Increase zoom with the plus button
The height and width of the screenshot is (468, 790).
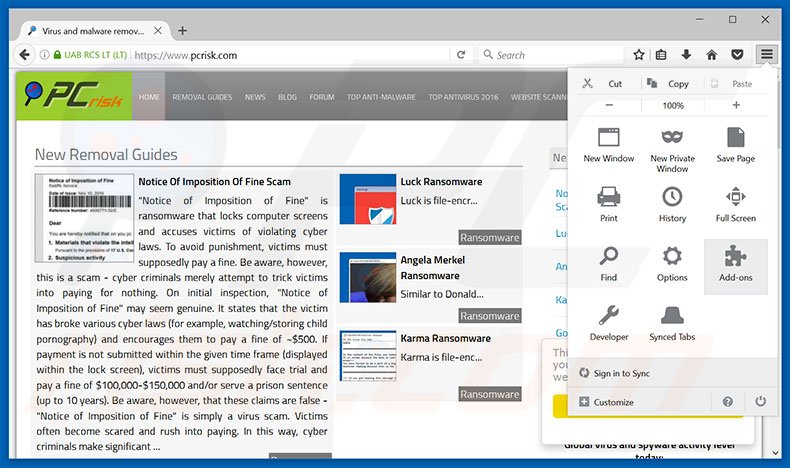pos(736,105)
